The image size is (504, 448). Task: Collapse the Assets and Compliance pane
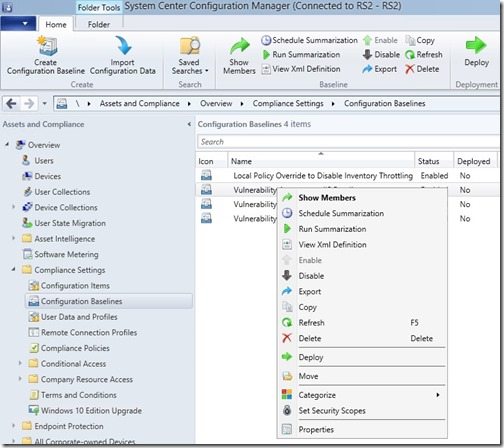coord(189,124)
